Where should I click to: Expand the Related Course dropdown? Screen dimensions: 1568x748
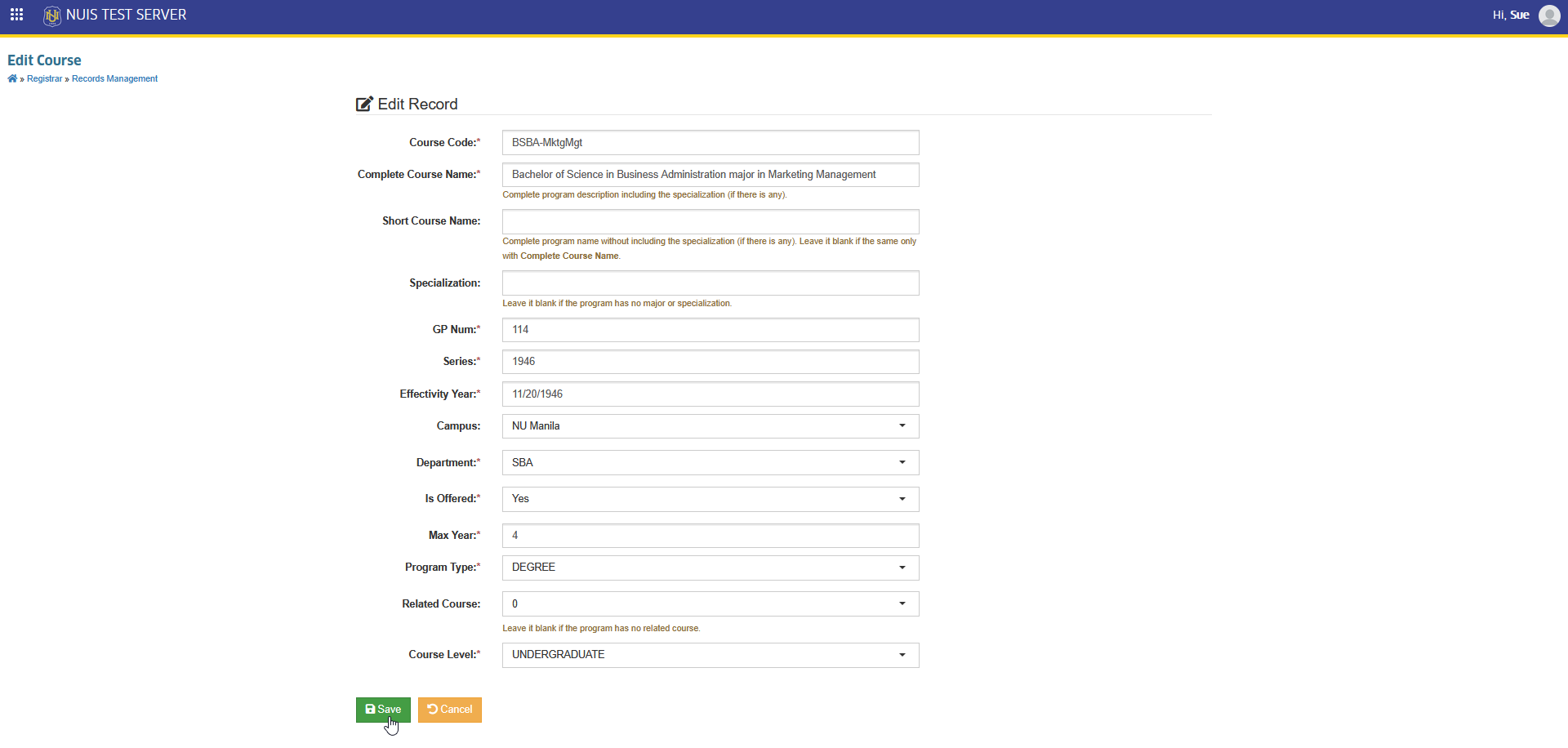click(710, 604)
